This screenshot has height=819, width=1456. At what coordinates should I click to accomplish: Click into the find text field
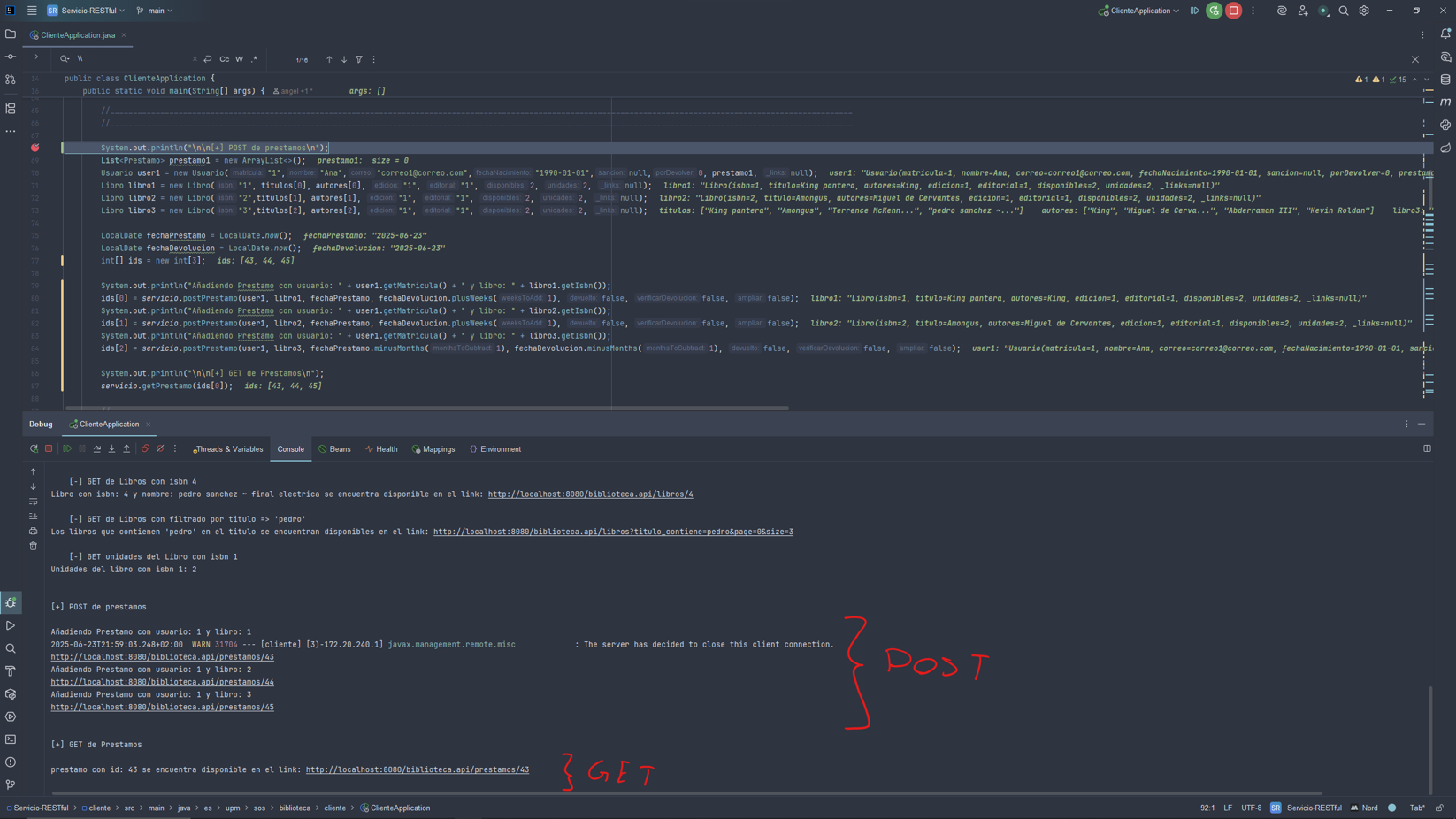133,59
